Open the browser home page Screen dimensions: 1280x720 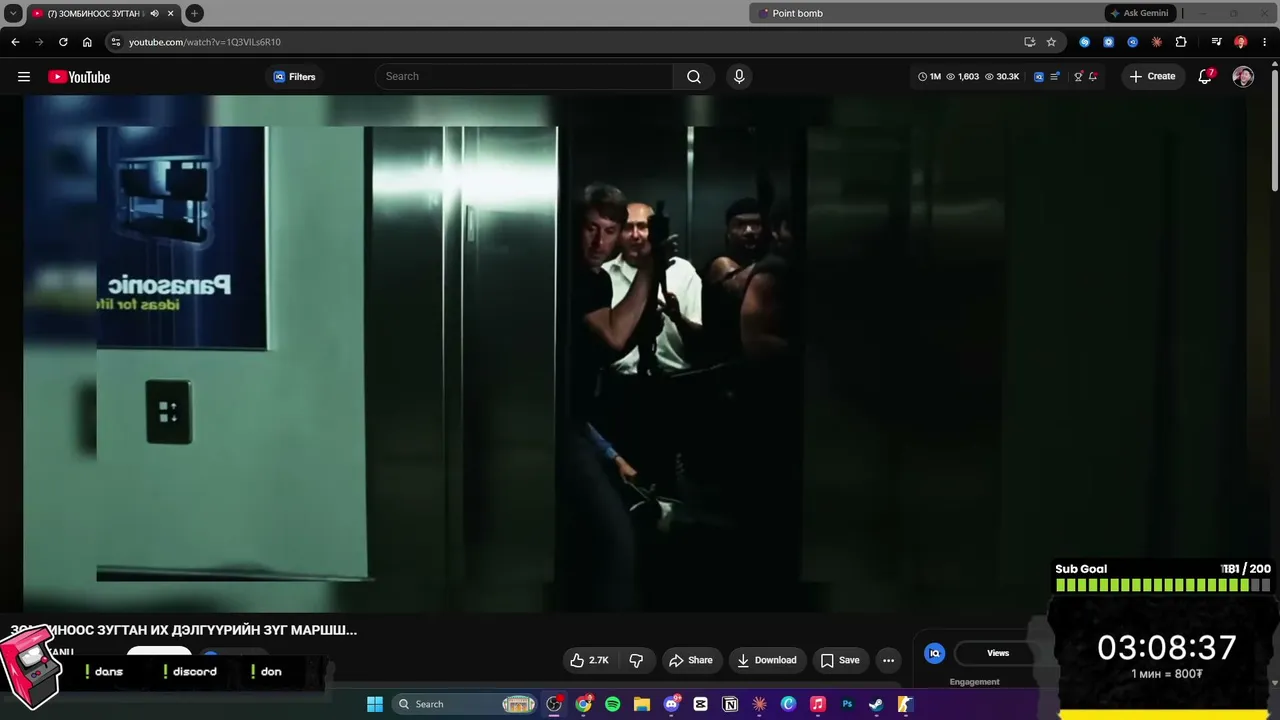(x=87, y=42)
